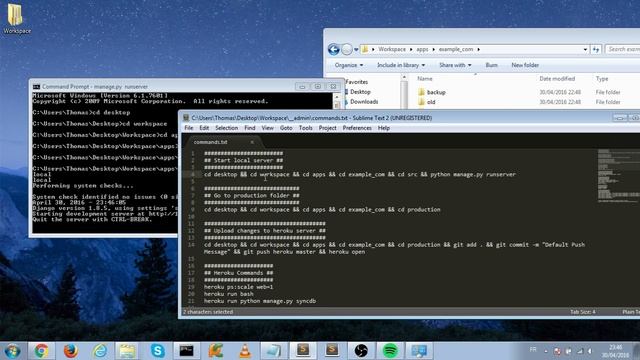Click apps in the Explorer breadcrumb
Viewport: 640px width, 360px height.
coord(422,49)
